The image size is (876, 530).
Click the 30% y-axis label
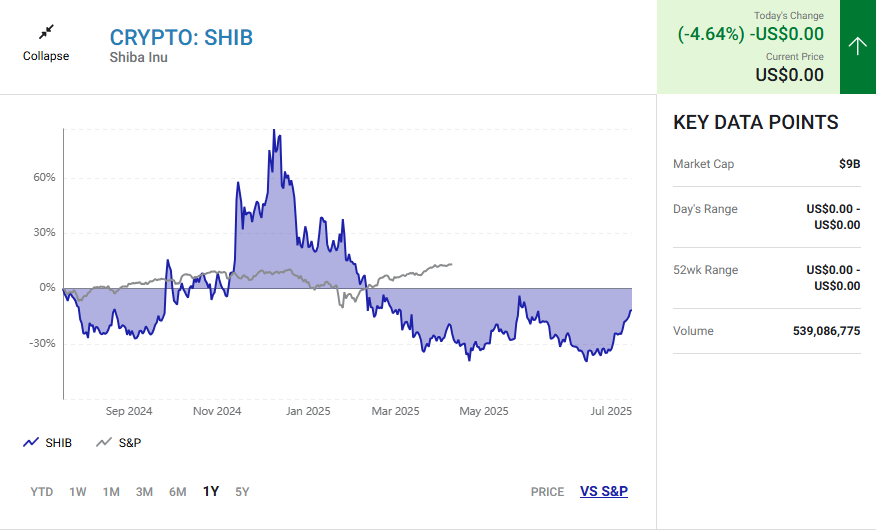(44, 232)
